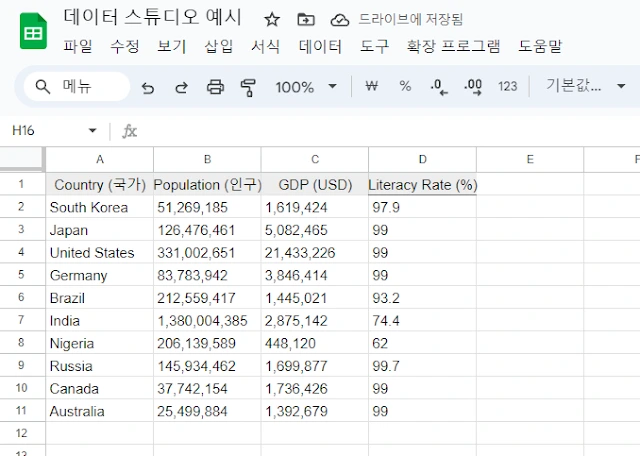Open the 도움말 menu
Image resolution: width=640 pixels, height=456 pixels.
pyautogui.click(x=540, y=46)
